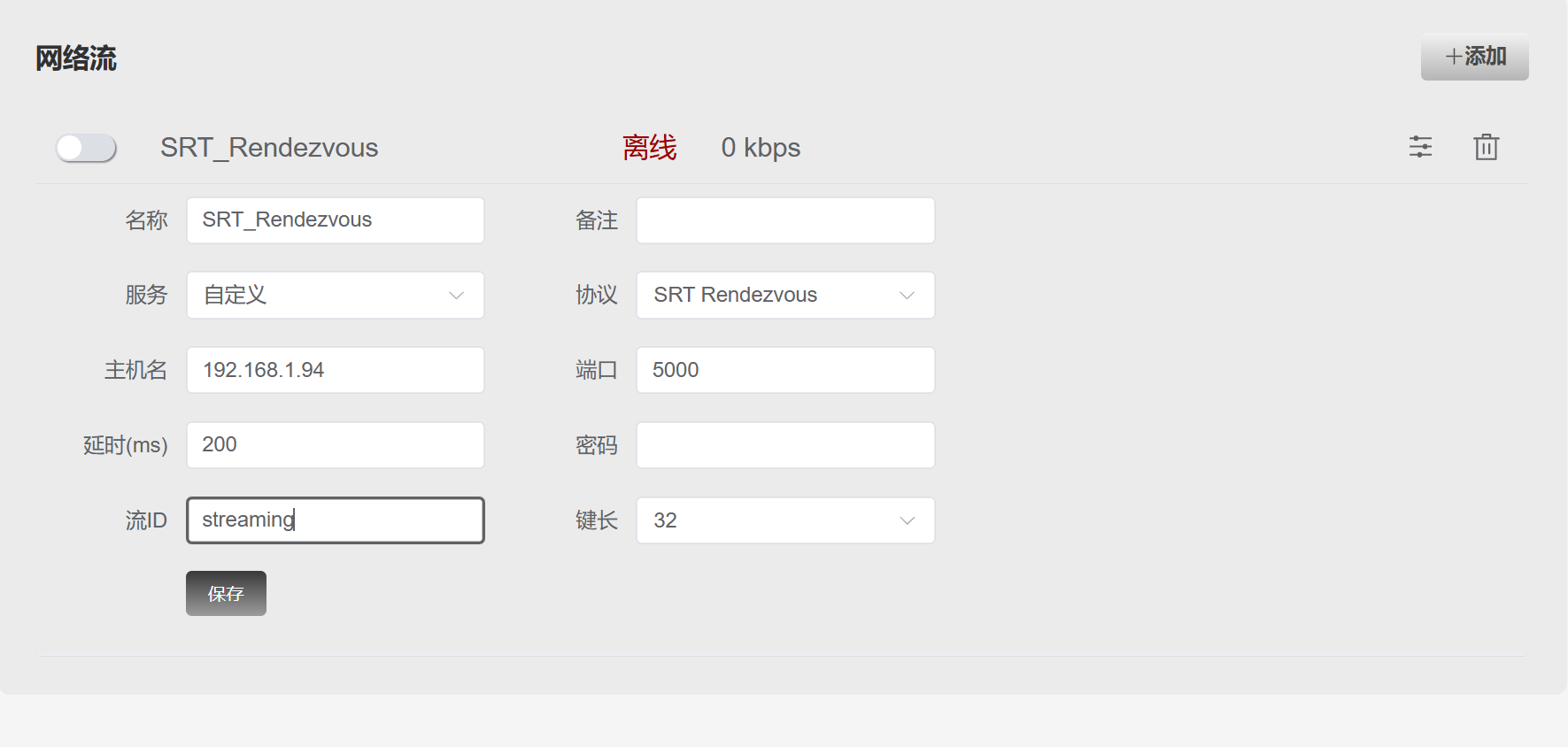Focus the 延时(ms) field showing 200

pyautogui.click(x=335, y=445)
